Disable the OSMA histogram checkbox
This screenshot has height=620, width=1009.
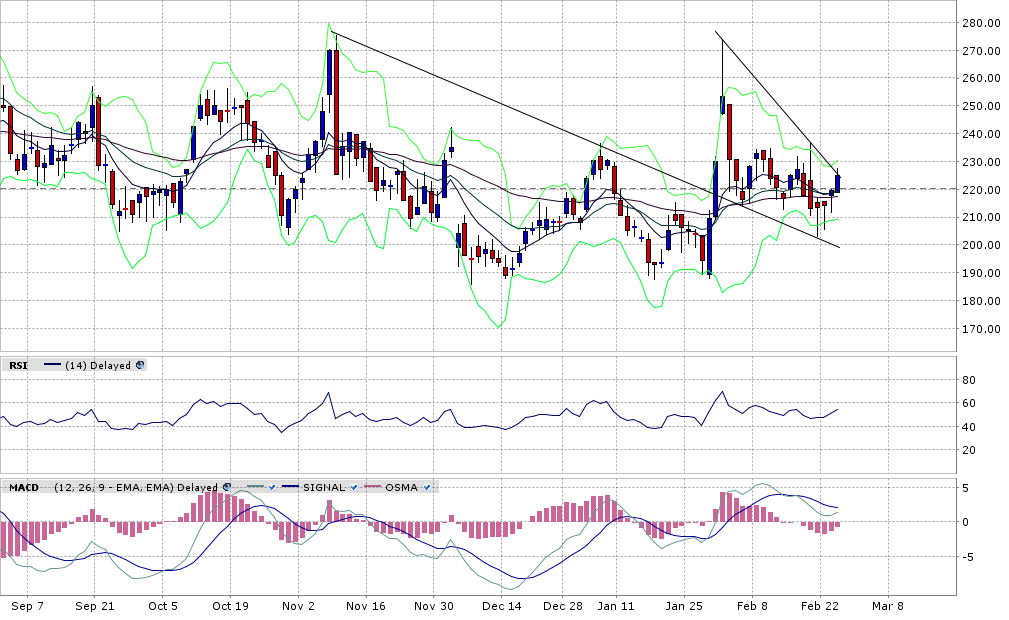point(427,487)
